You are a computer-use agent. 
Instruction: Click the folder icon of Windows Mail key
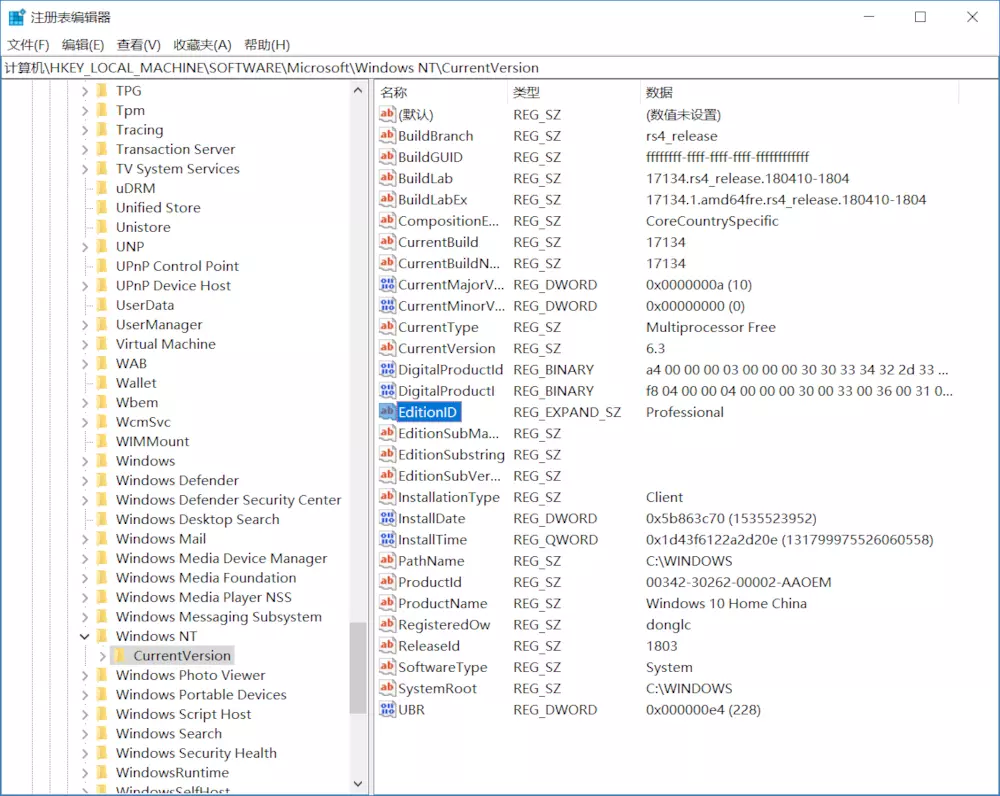[x=102, y=538]
